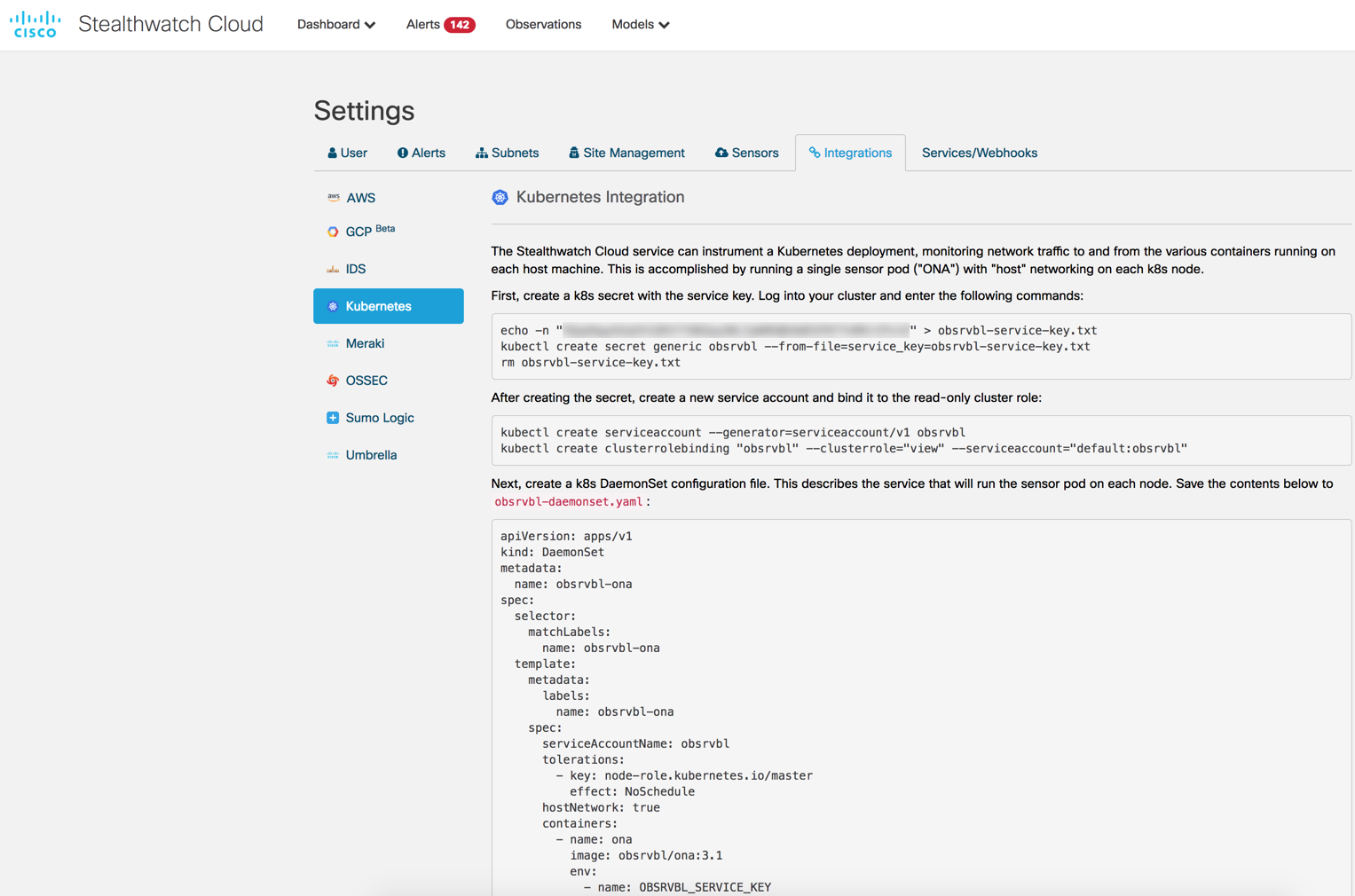View the Alerts page from top navigation
This screenshot has height=896, width=1355.
point(426,25)
